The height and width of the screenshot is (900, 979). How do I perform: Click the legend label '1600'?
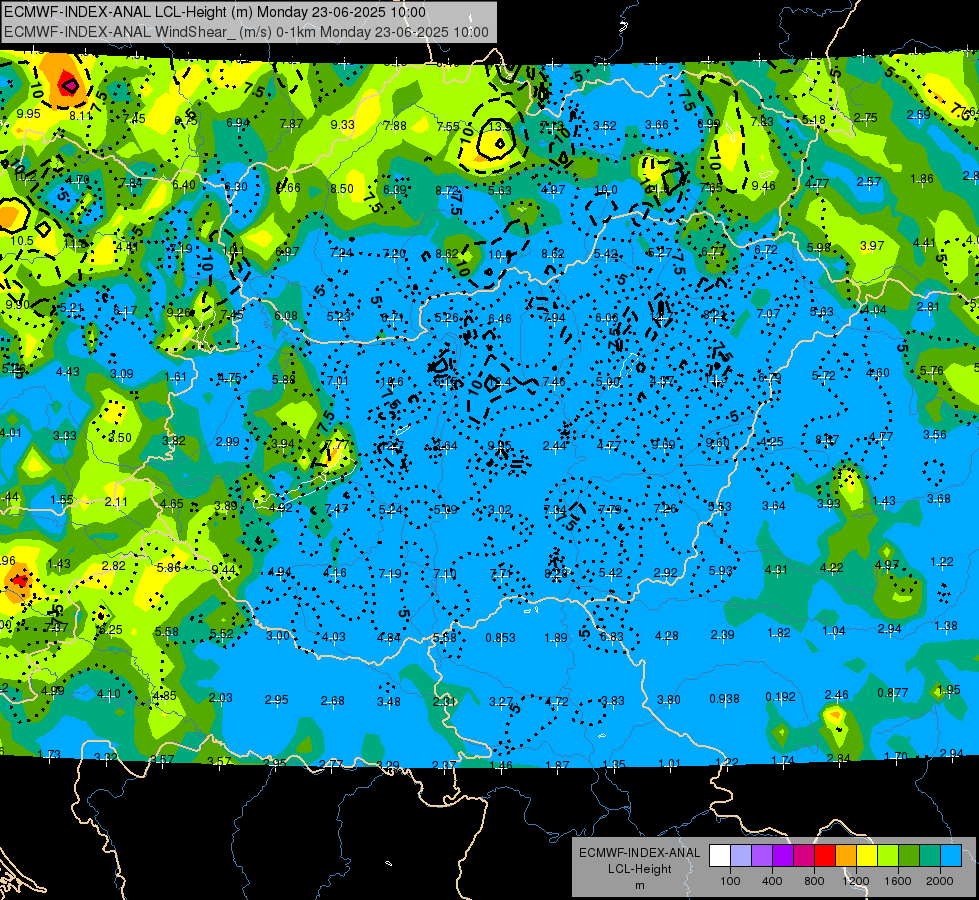point(897,881)
